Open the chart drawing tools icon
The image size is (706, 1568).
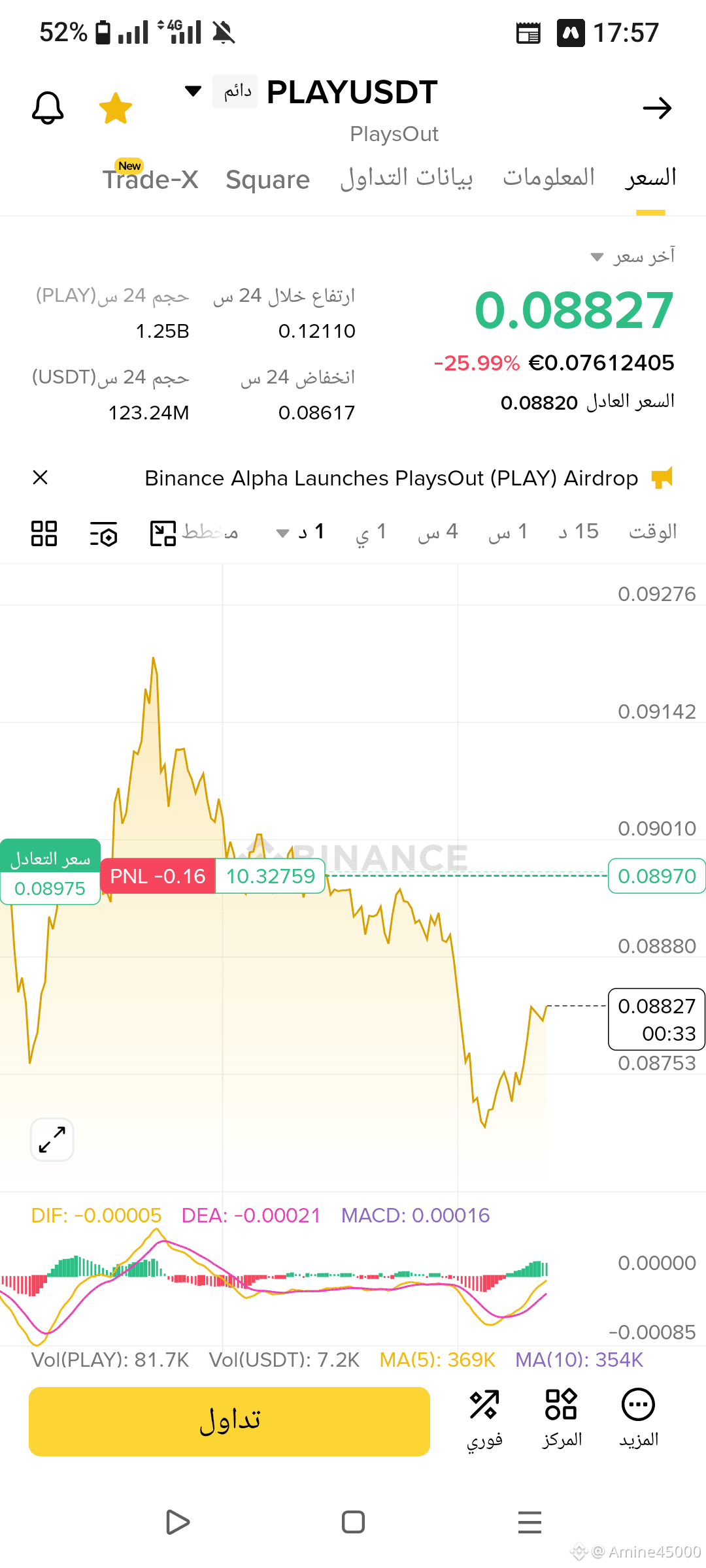click(163, 533)
